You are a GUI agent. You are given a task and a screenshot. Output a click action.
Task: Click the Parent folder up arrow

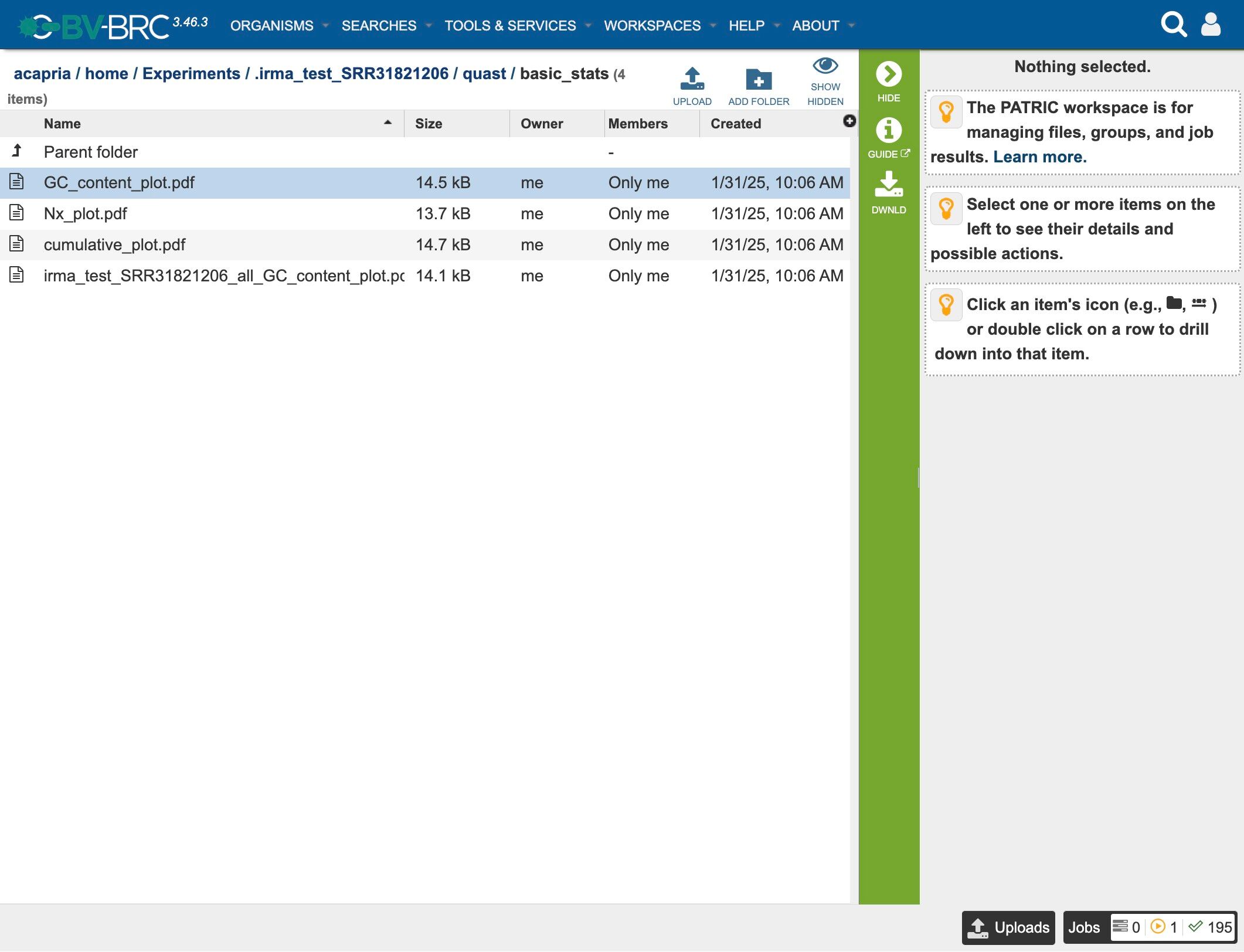pyautogui.click(x=17, y=151)
